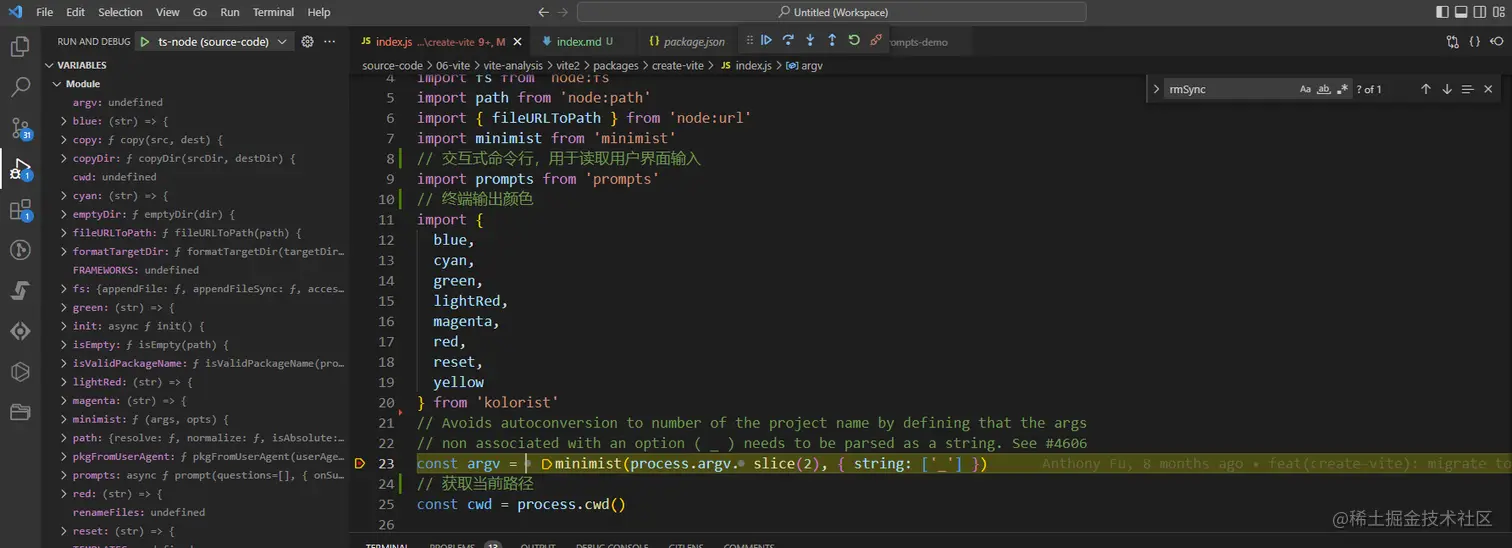The image size is (1512, 548).
Task: Close the index.js editor tab
Action: [517, 42]
